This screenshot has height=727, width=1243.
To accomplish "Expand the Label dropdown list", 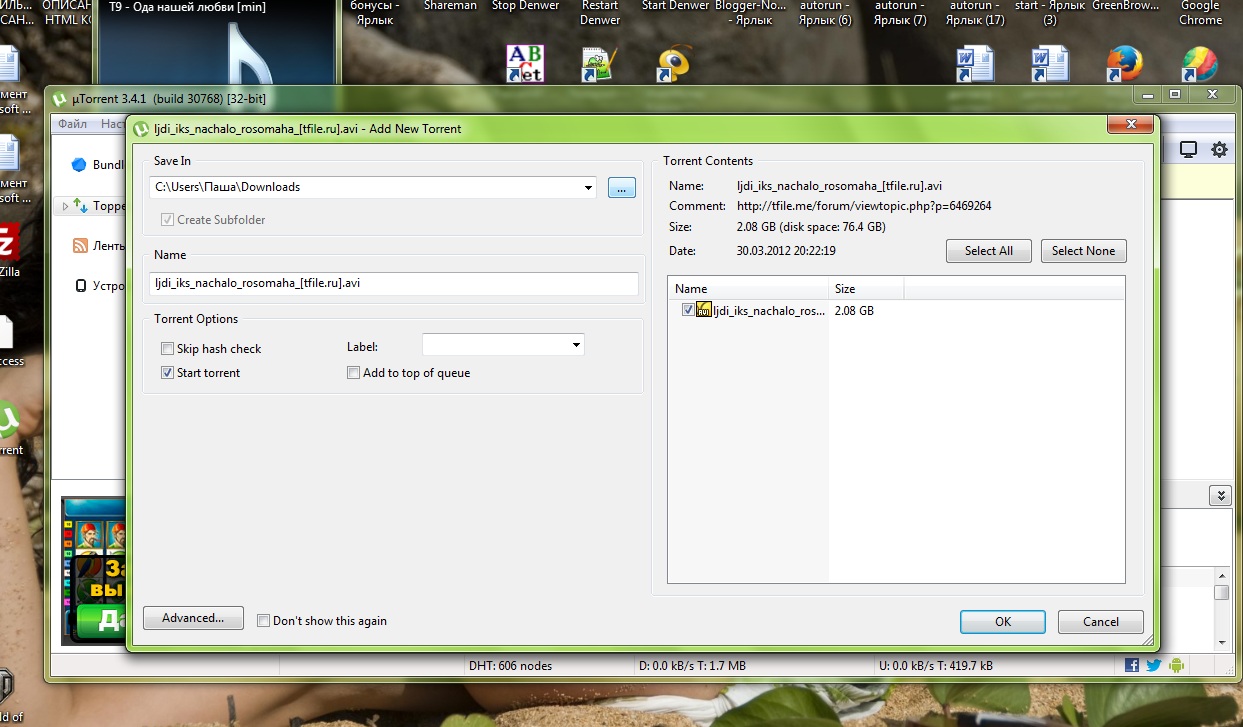I will (x=576, y=345).
